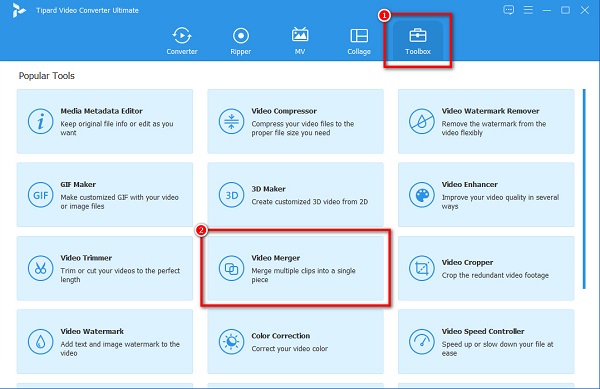
Task: Open the Toolbox tab icon
Action: (x=418, y=36)
